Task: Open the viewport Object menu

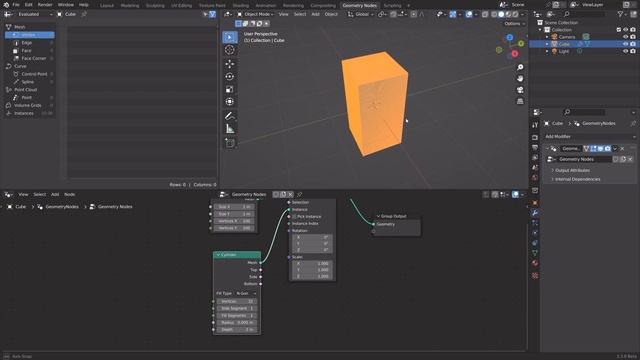Action: 331,14
